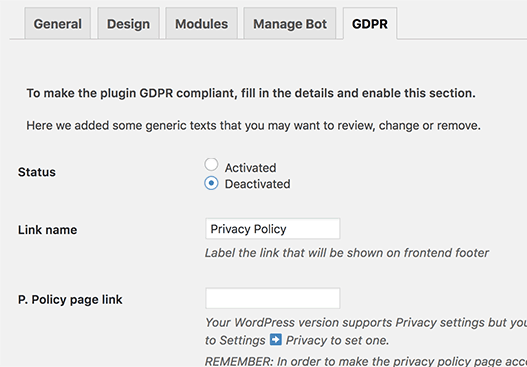The width and height of the screenshot is (527, 367).
Task: Choose the Deactivated radio button
Action: coord(211,183)
